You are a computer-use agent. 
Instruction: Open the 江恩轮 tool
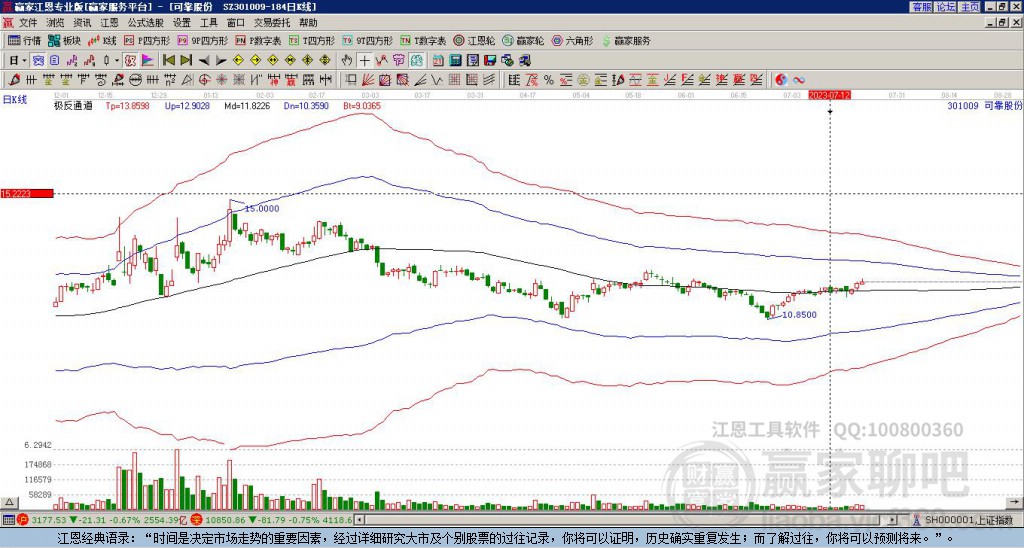475,40
